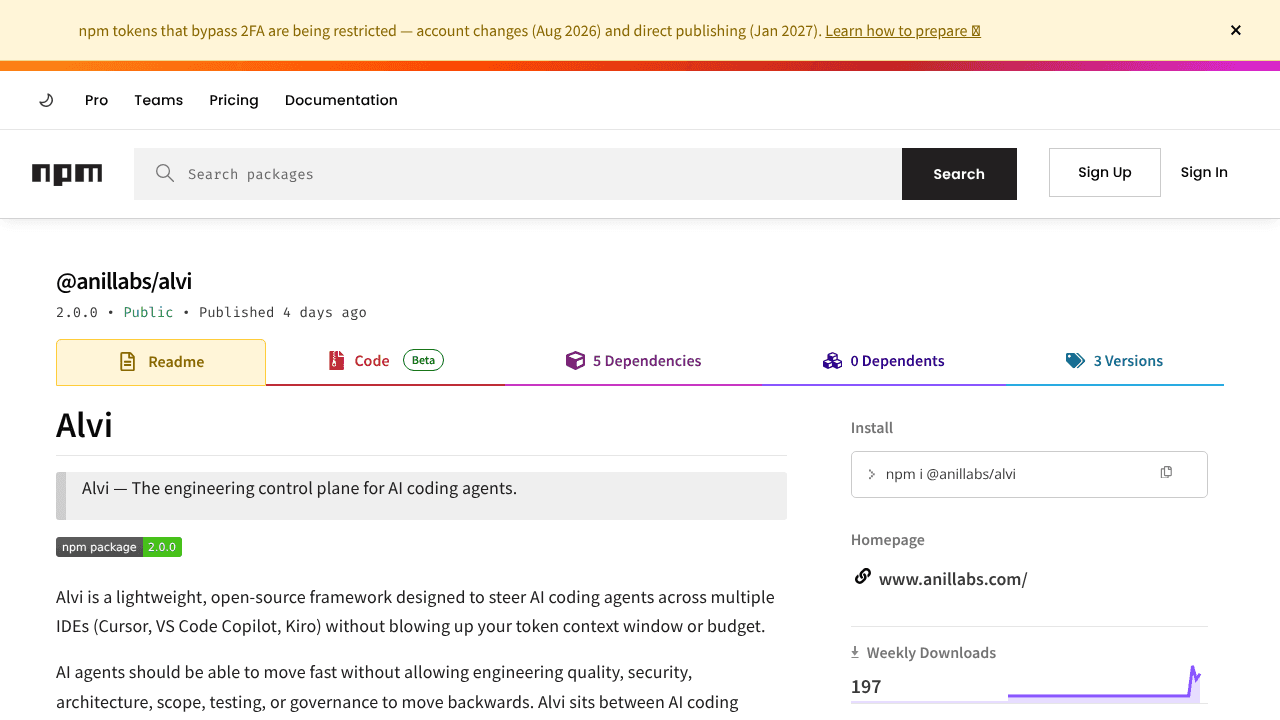Click the Versions tags icon

coord(1075,361)
